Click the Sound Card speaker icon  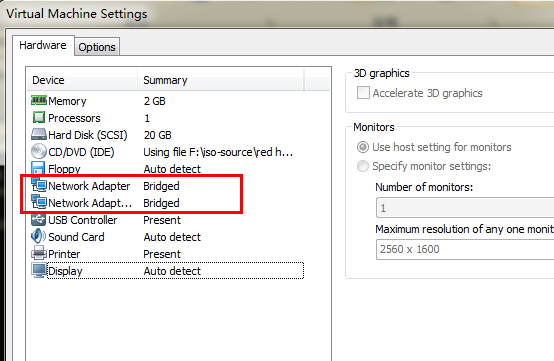[x=38, y=236]
